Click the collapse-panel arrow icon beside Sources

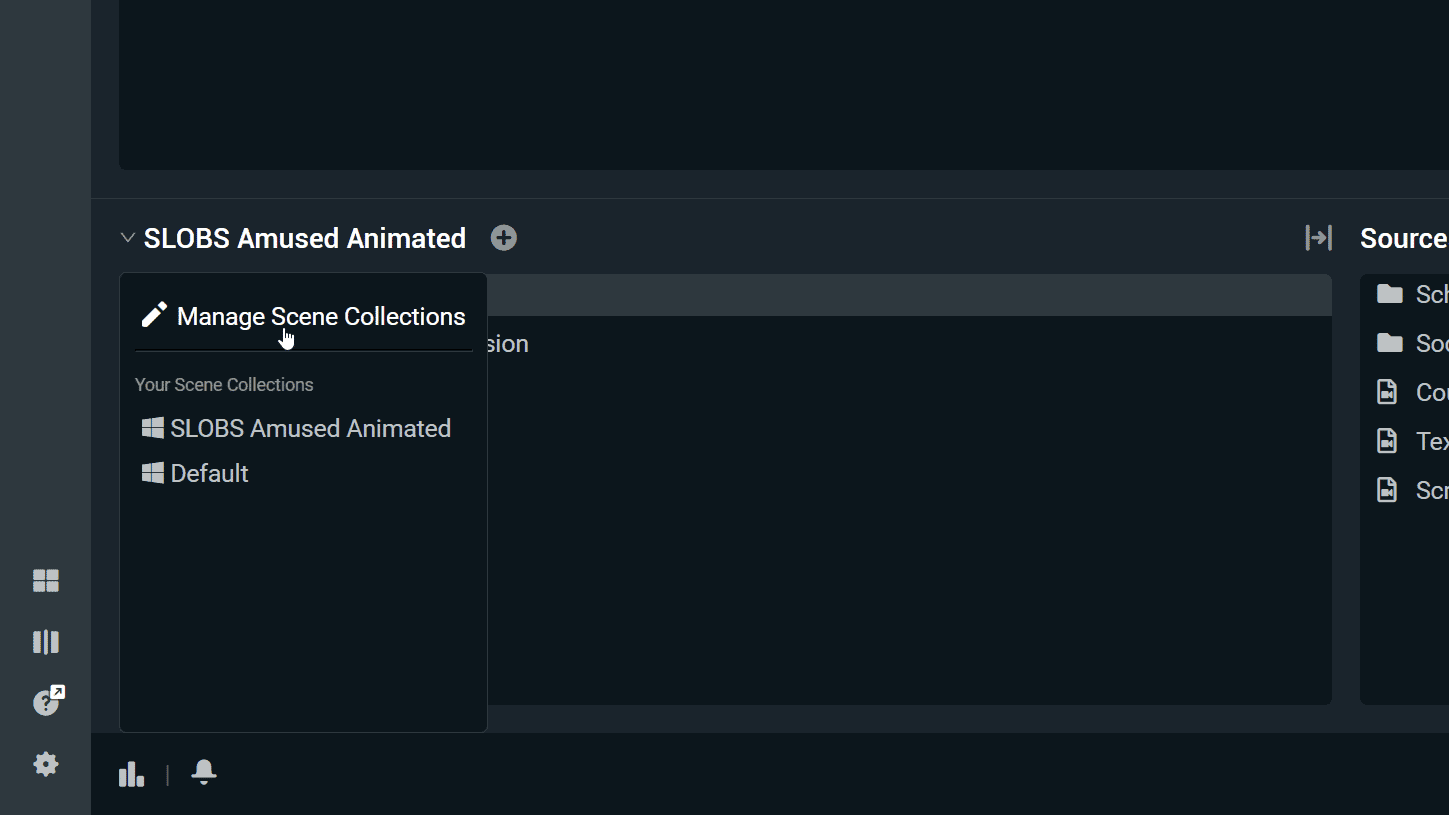coord(1318,238)
